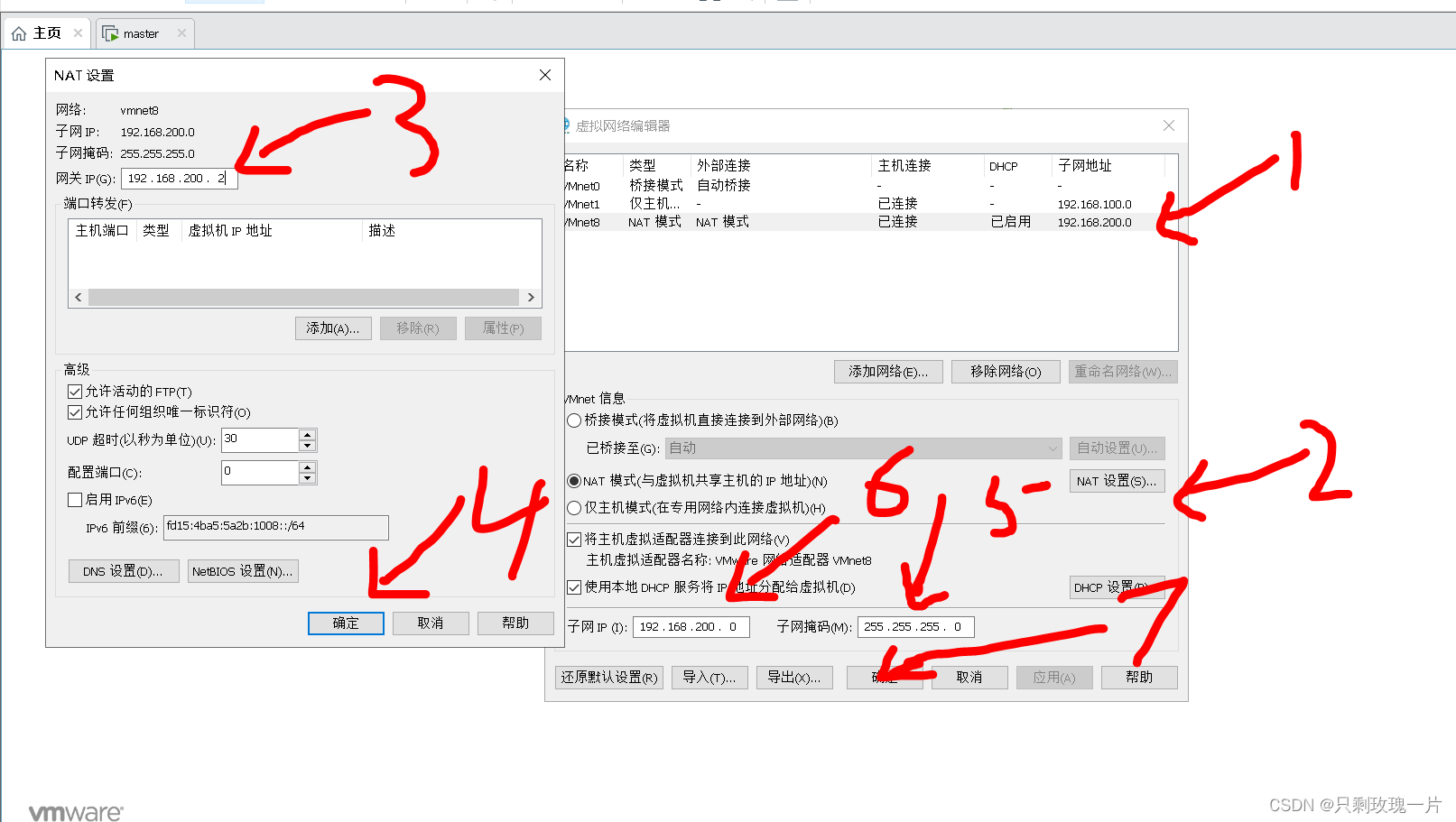The width and height of the screenshot is (1456, 822).
Task: Toggle 将主机虚拟适配器连接到此网络 checkbox
Action: point(575,539)
